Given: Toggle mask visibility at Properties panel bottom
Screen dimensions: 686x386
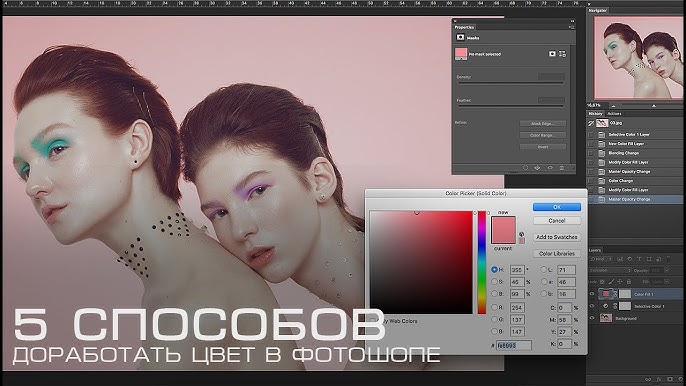Looking at the screenshot, I should click(x=550, y=168).
